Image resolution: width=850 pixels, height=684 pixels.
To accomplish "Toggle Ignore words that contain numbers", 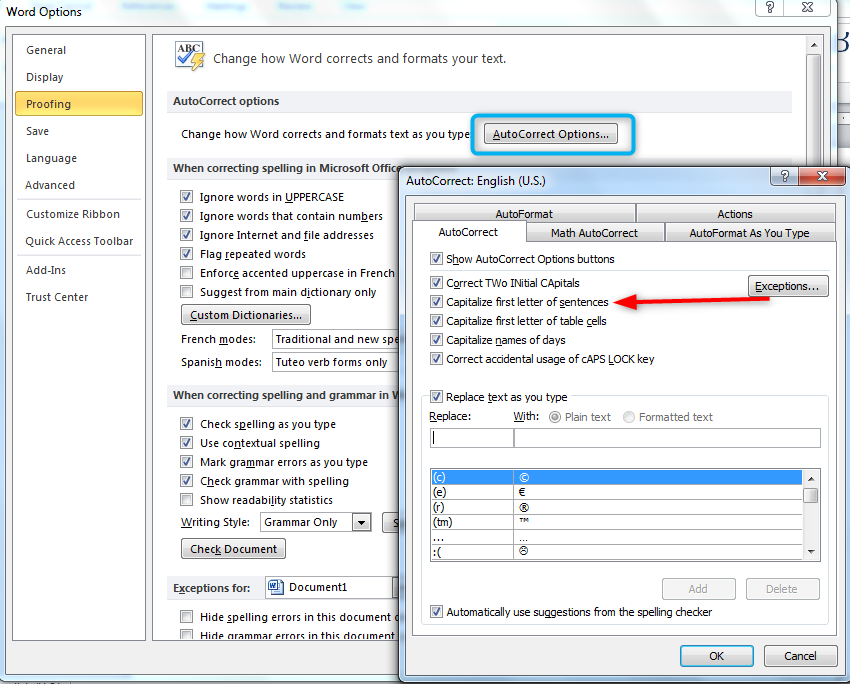I will coord(186,215).
